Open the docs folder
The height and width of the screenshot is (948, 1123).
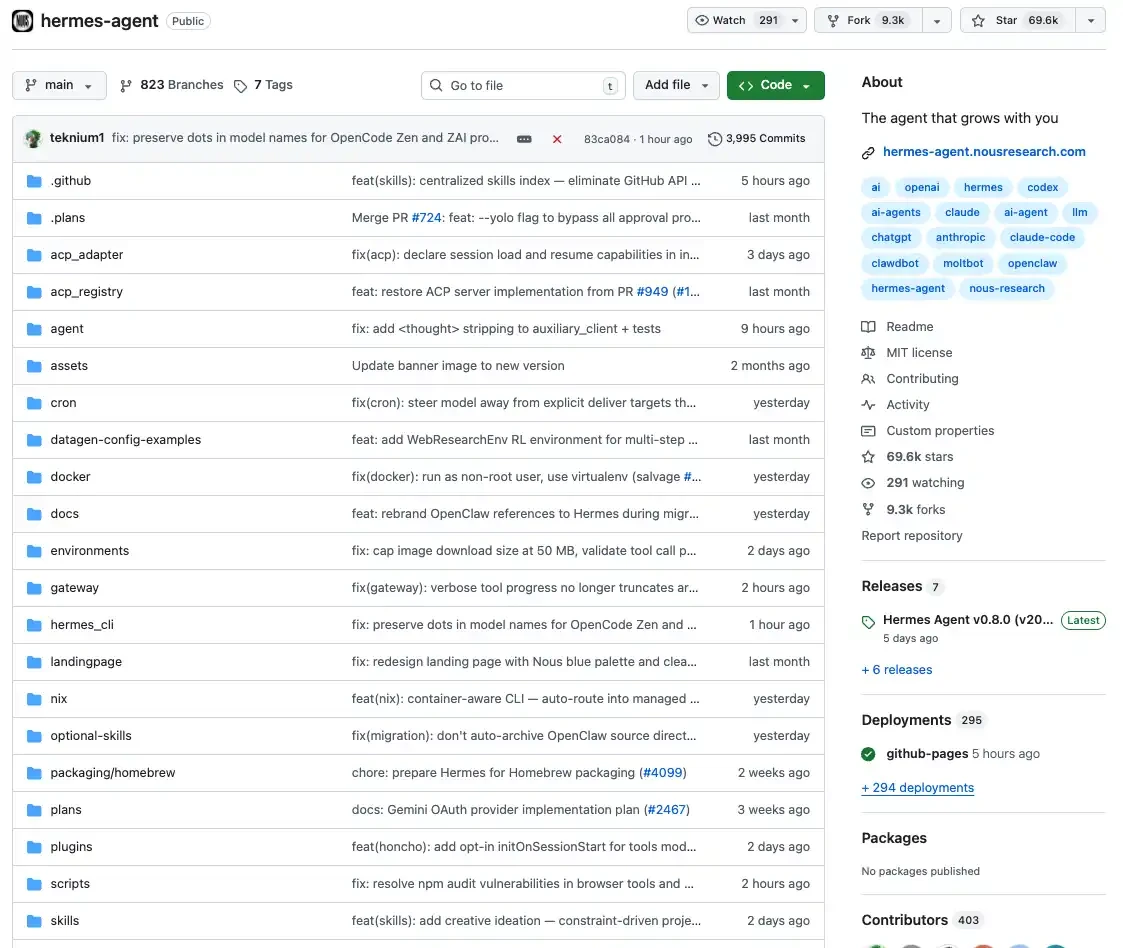pyautogui.click(x=64, y=514)
